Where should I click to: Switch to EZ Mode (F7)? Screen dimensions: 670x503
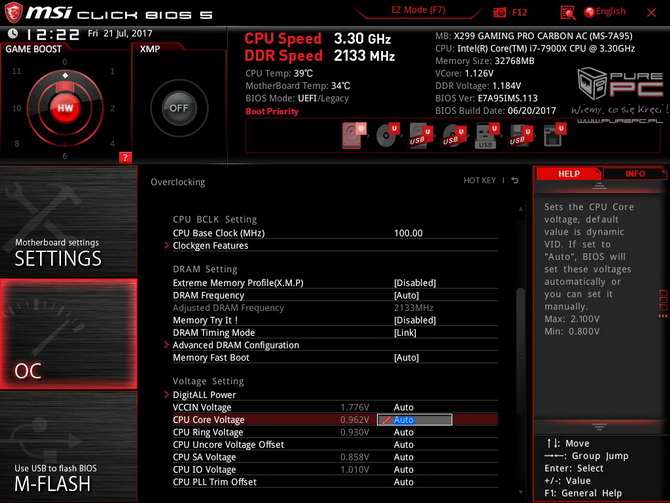[418, 10]
